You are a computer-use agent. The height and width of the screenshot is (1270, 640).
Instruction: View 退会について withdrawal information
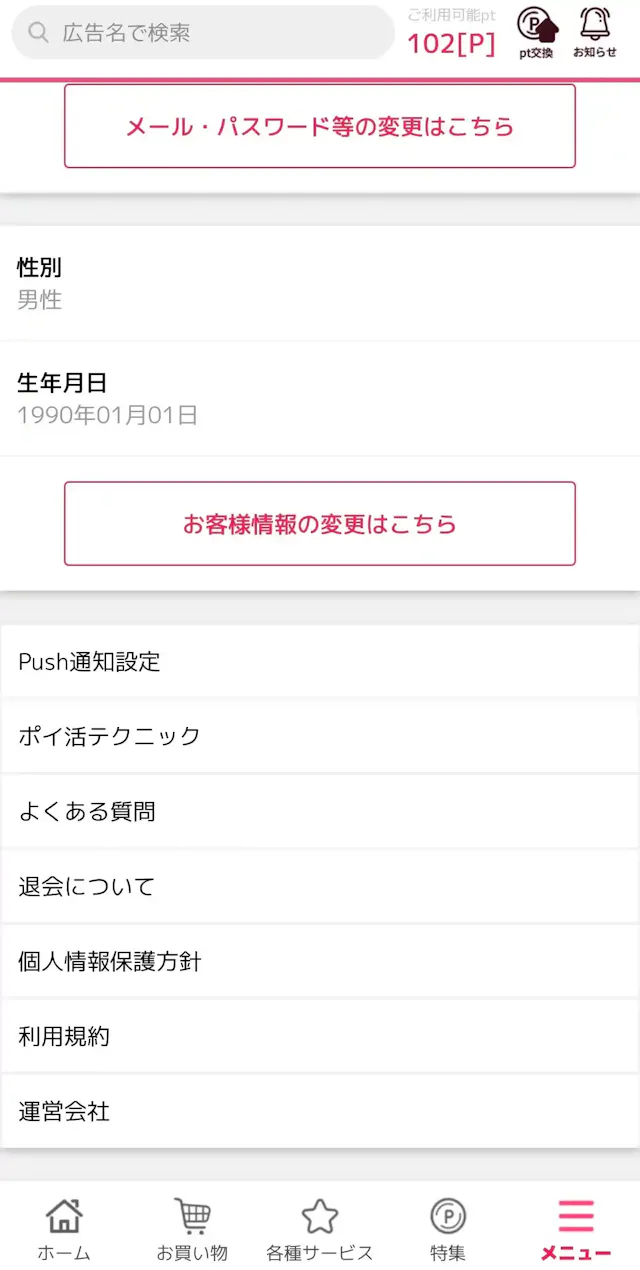[320, 886]
